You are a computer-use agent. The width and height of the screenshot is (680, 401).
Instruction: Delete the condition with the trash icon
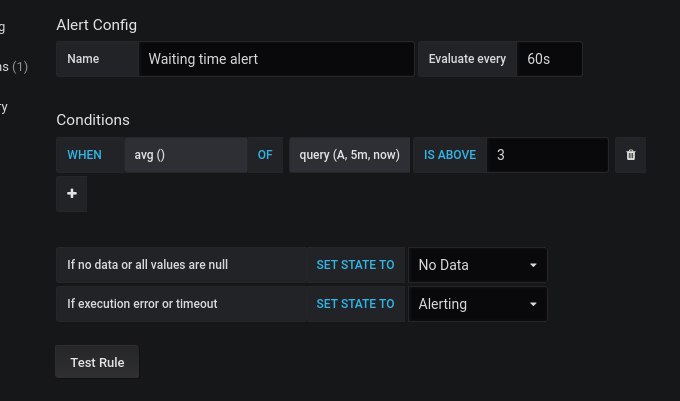[631, 155]
